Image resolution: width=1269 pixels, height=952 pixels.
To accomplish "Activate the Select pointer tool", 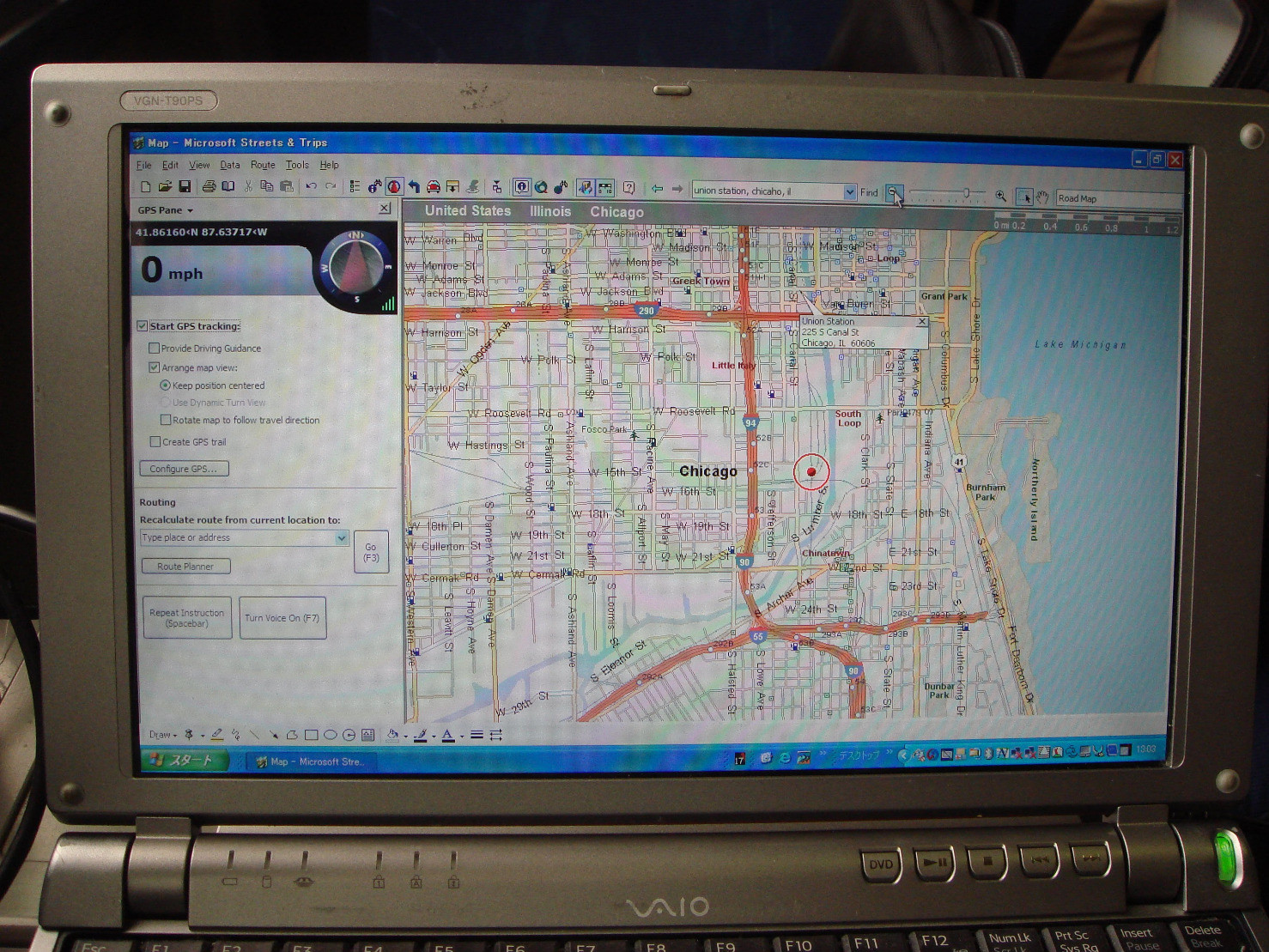I will coord(1023,197).
